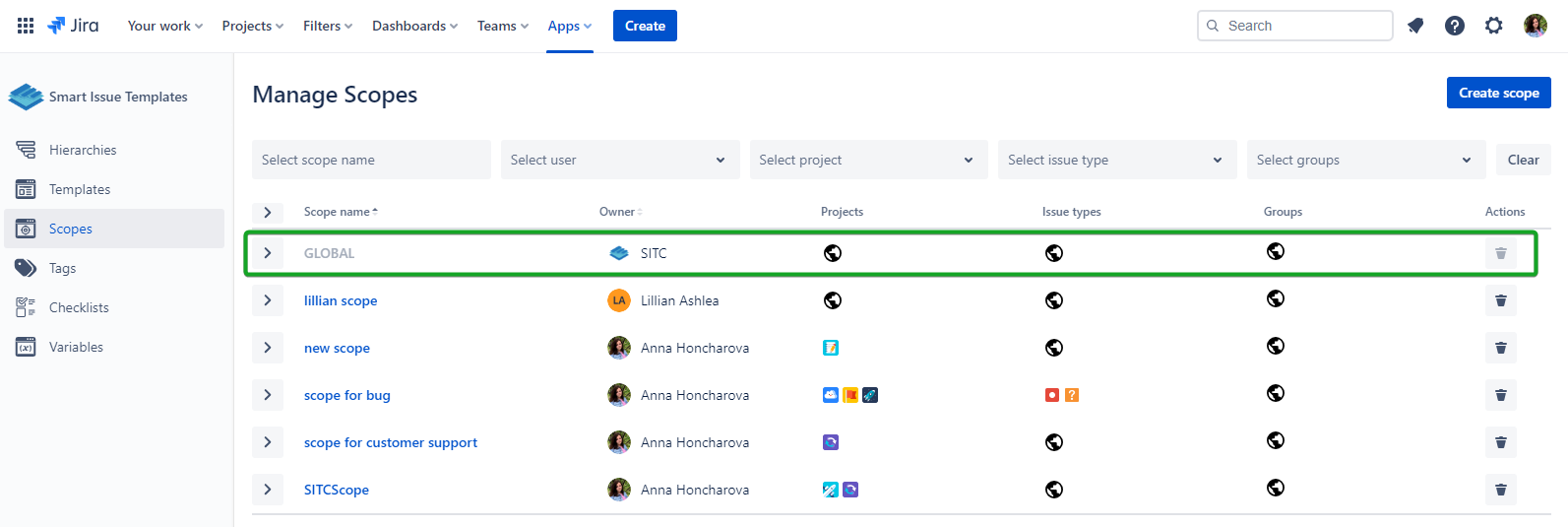
Task: Open the Projects menu in top bar
Action: pyautogui.click(x=252, y=26)
